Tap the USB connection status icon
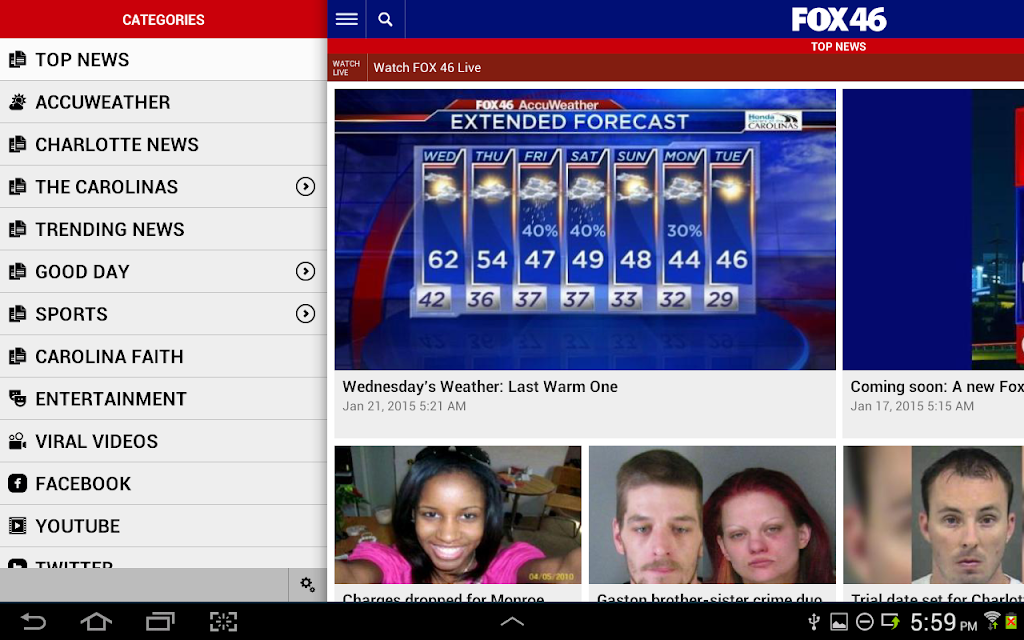Screen dimensions: 1024x640 click(x=814, y=621)
